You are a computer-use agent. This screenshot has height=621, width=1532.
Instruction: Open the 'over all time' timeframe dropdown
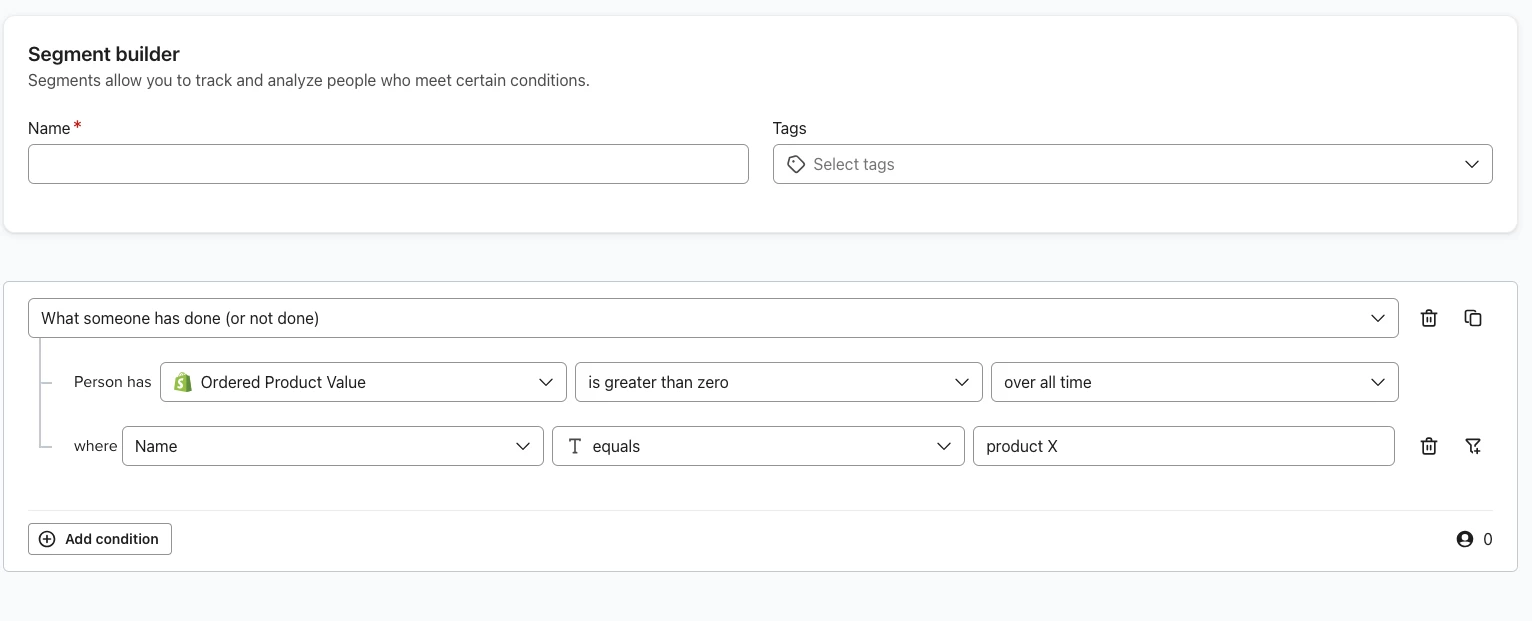click(x=1194, y=382)
